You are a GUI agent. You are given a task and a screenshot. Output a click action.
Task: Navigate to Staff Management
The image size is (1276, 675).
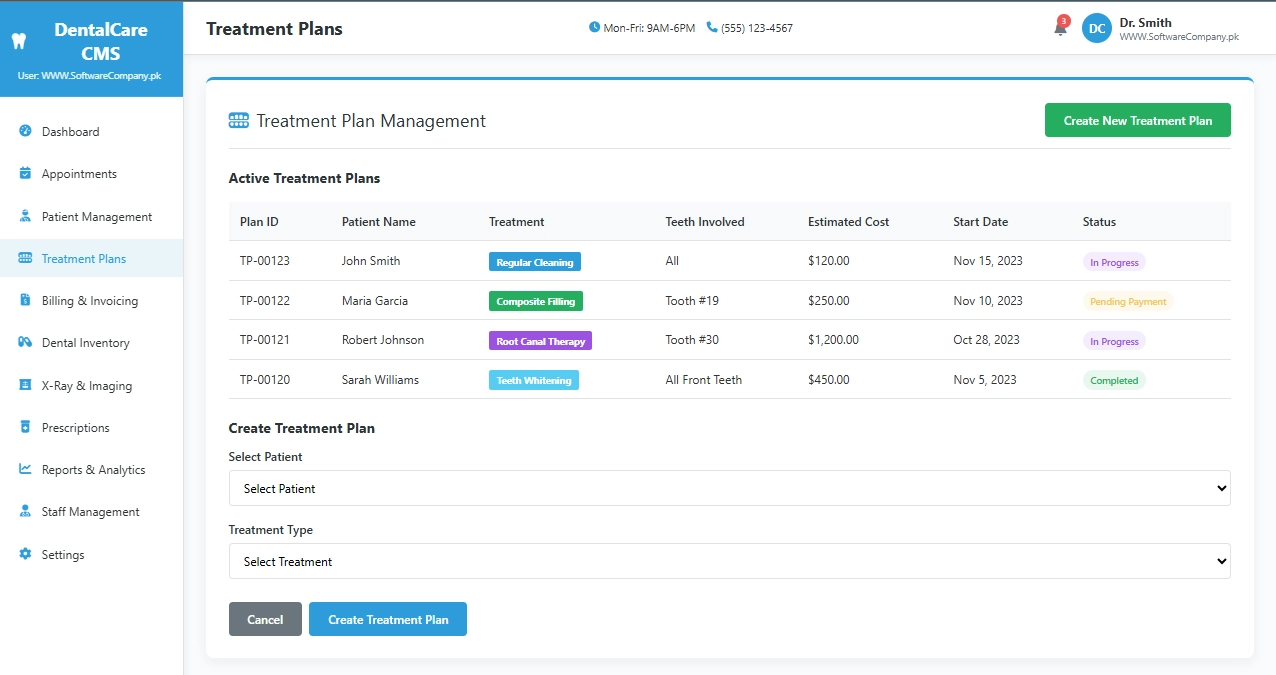coord(90,511)
